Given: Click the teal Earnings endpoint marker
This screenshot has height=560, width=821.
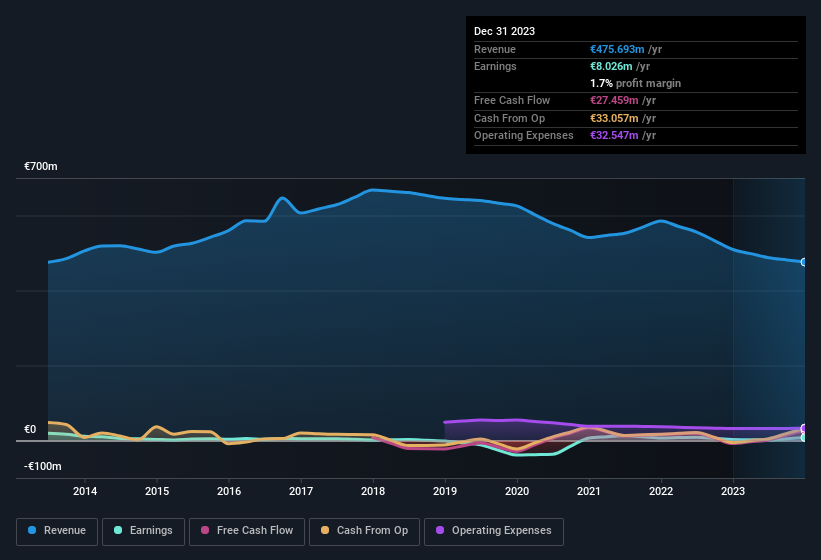Looking at the screenshot, I should pyautogui.click(x=804, y=438).
